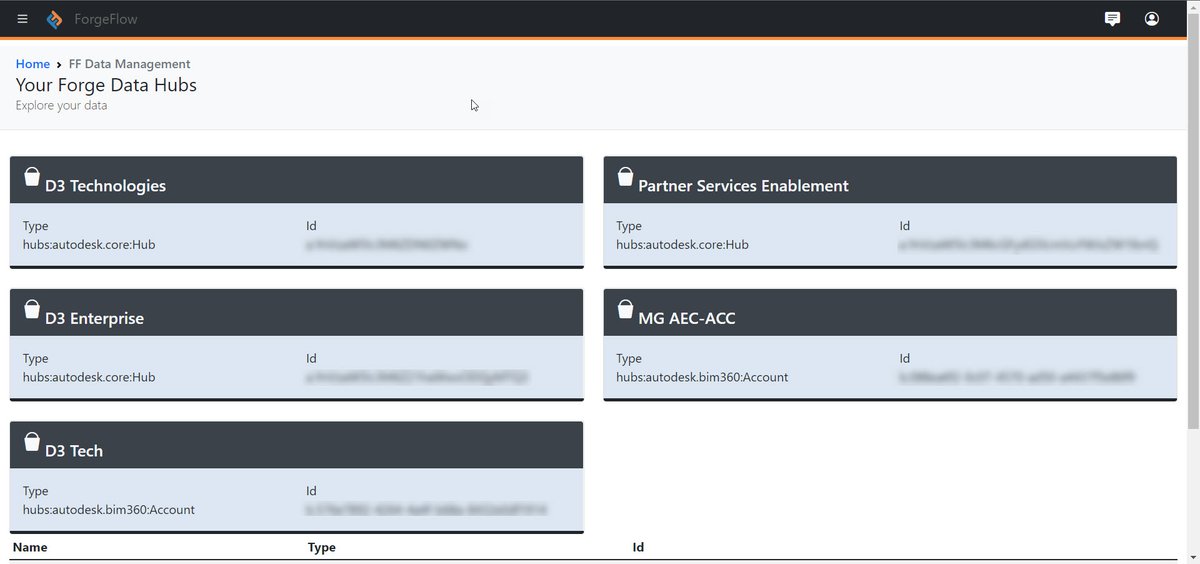Sort table by Type column header

[x=322, y=547]
